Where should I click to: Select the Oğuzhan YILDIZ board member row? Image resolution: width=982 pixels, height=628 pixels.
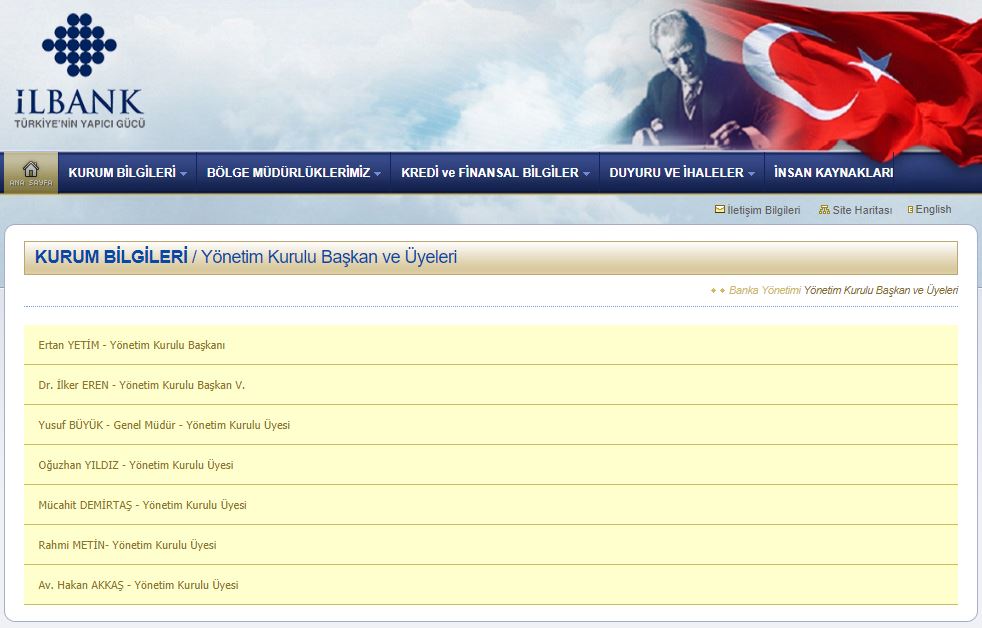[x=136, y=465]
